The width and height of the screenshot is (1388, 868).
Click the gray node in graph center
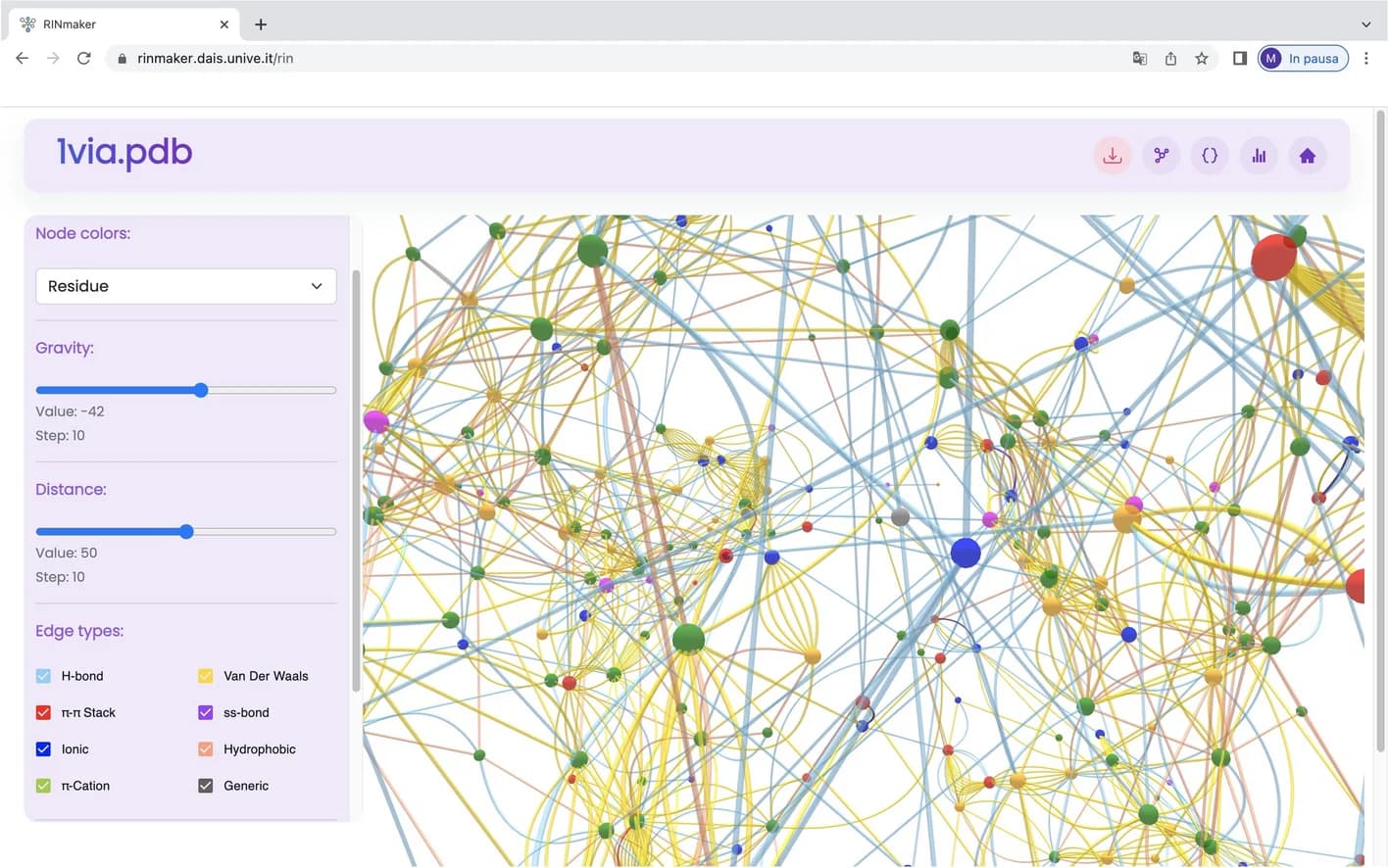(900, 516)
